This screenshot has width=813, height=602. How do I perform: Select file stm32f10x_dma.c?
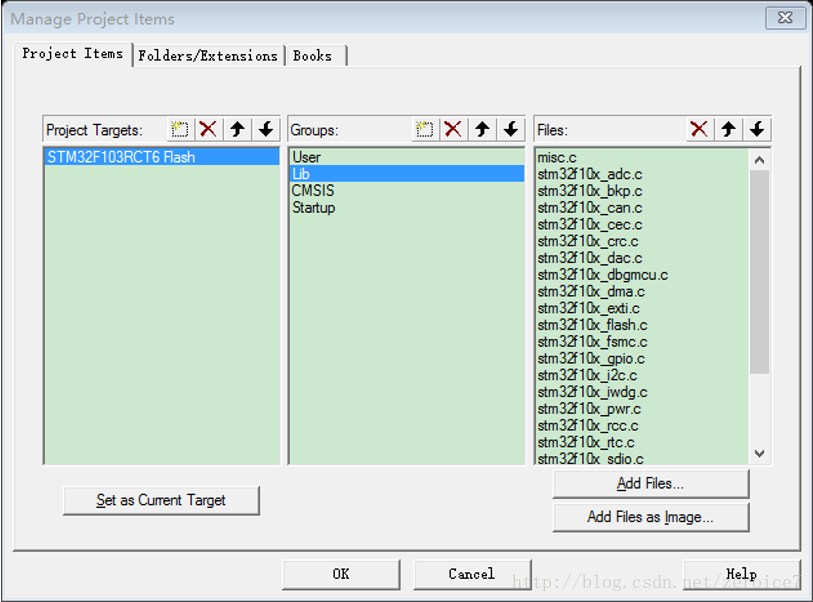click(x=642, y=291)
